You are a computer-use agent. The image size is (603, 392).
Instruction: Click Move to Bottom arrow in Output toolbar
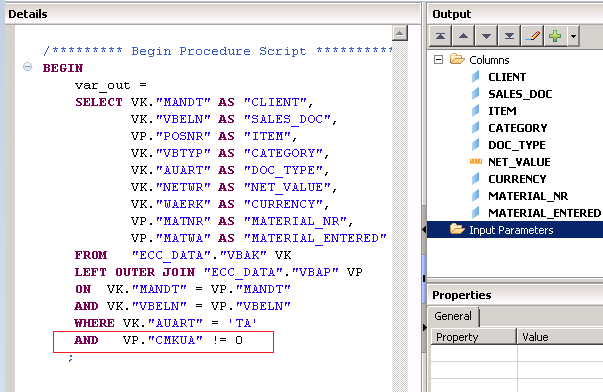pyautogui.click(x=509, y=36)
